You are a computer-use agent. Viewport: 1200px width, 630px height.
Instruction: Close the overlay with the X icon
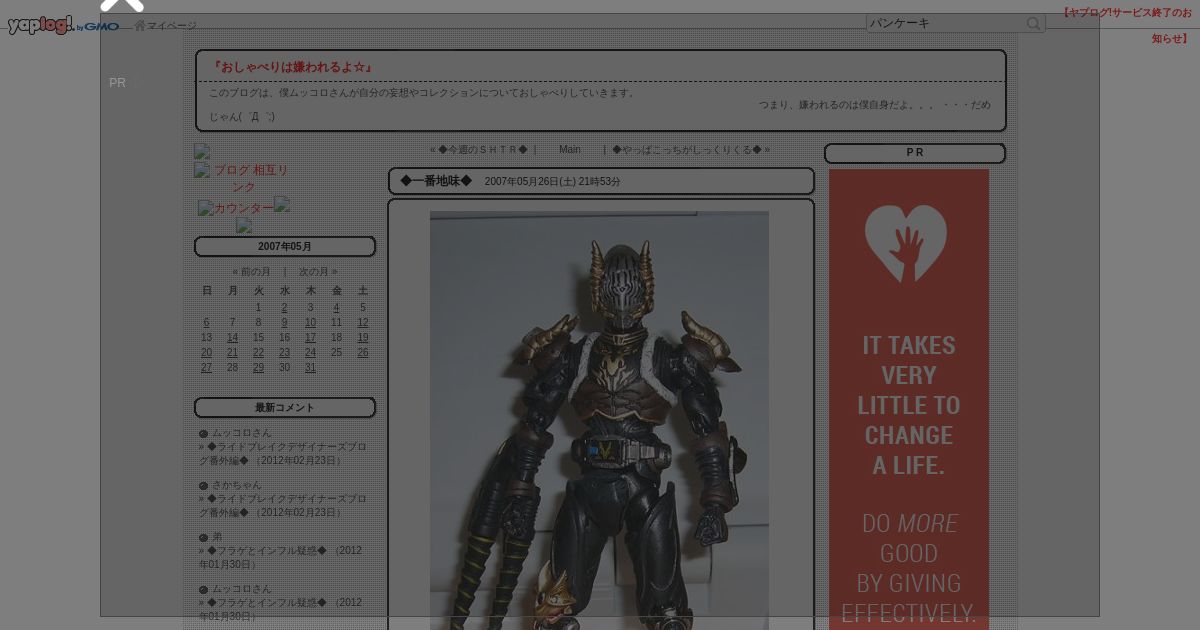pos(122,5)
